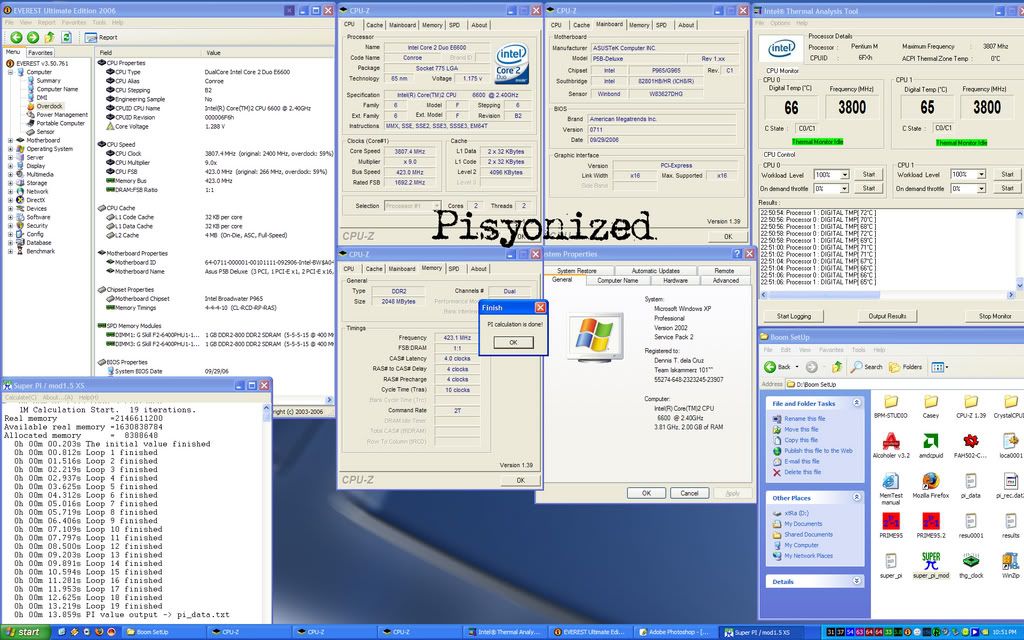Select the BPM-STUDIO folder icon

tap(891, 401)
